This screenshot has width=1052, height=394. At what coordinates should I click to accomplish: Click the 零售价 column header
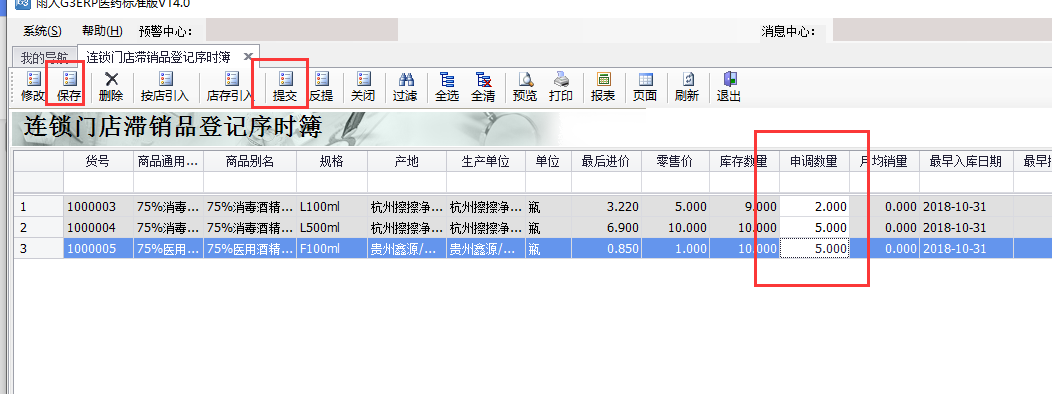tap(675, 161)
